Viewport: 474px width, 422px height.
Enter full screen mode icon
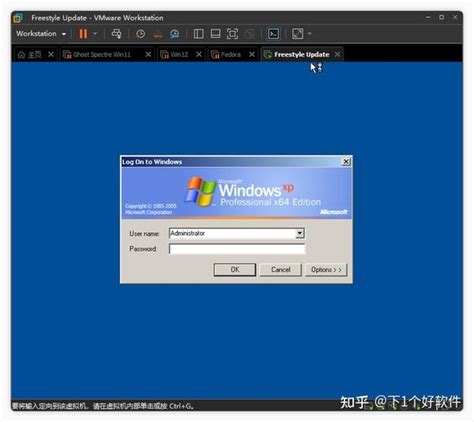click(232, 34)
